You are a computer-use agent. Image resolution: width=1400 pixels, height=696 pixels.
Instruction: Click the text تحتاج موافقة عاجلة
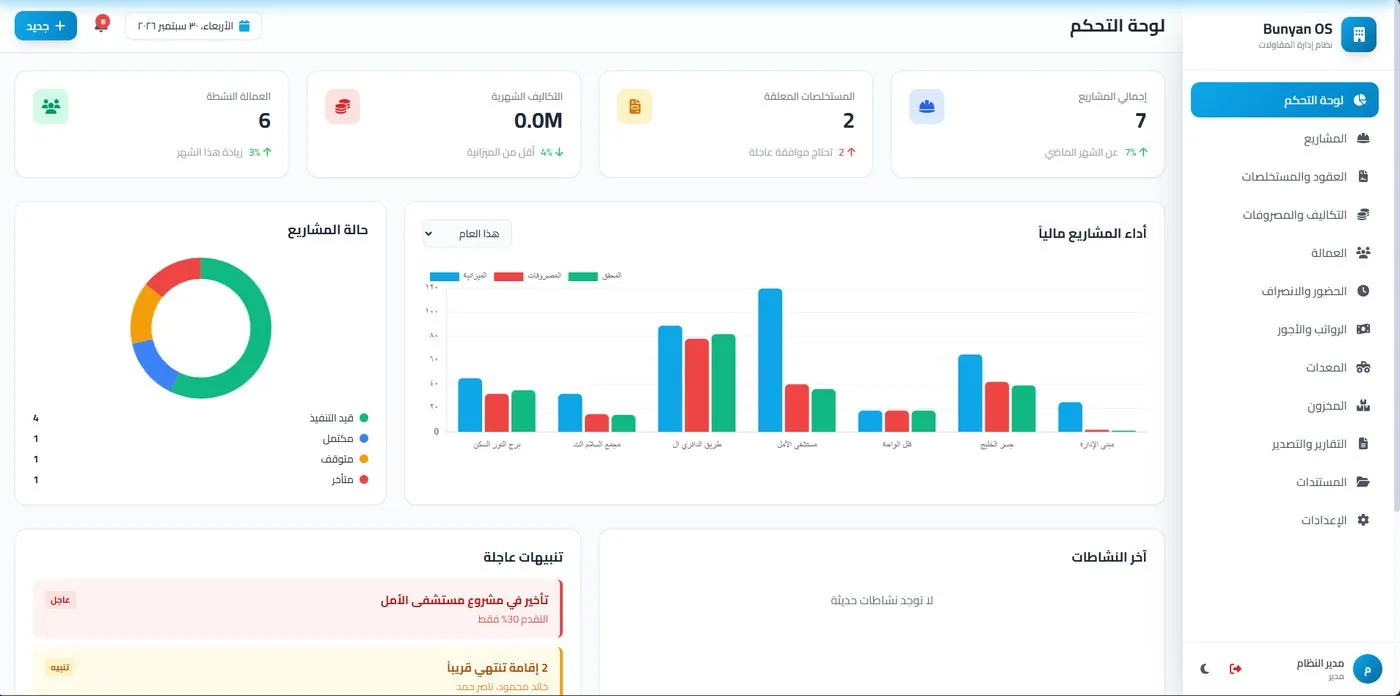(x=790, y=153)
